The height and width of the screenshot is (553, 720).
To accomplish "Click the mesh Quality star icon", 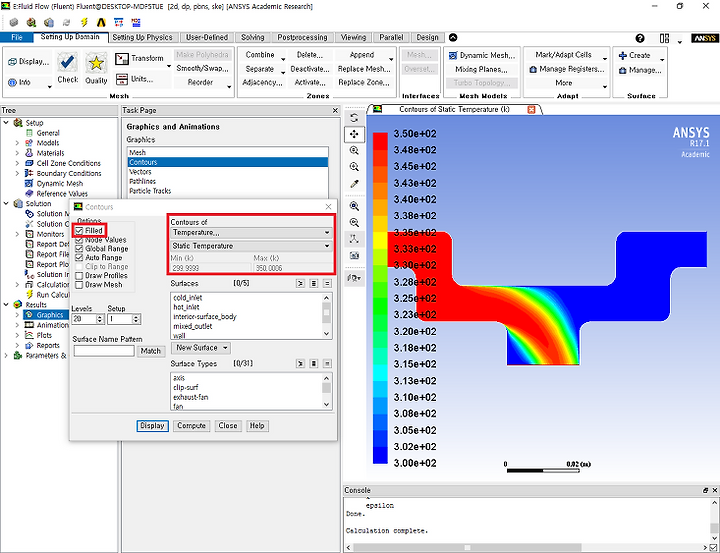I will (96, 63).
